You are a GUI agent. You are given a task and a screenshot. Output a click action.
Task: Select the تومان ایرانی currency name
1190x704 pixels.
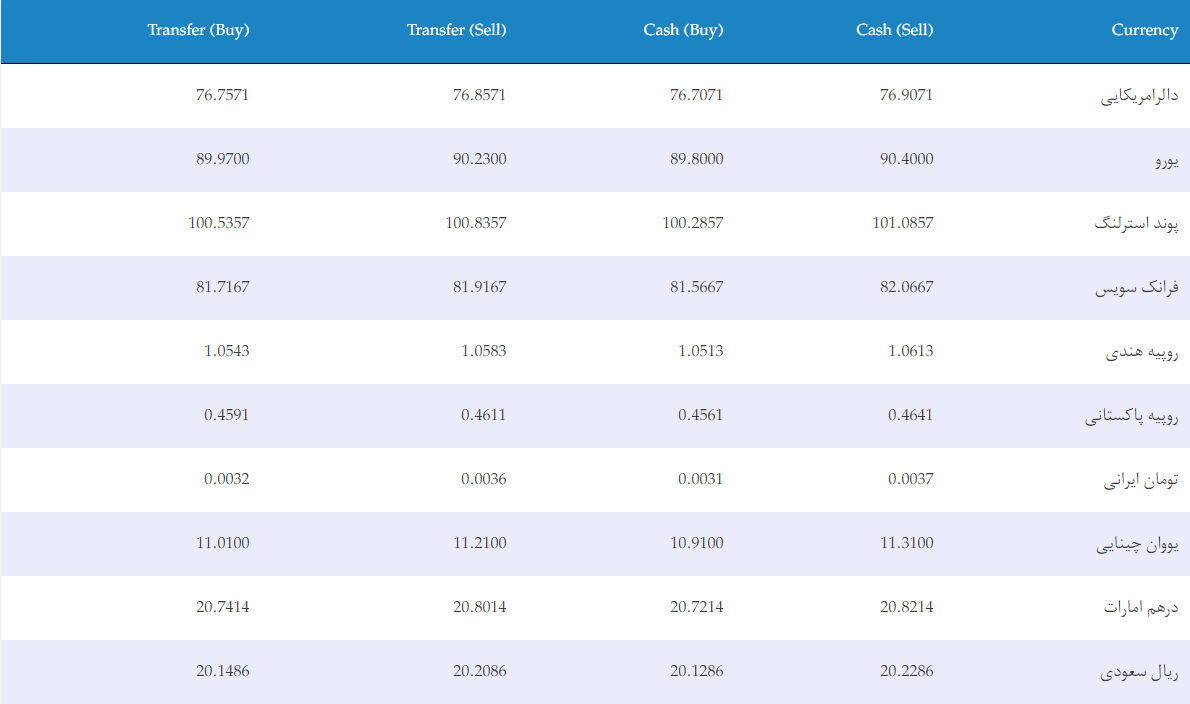(x=1141, y=479)
